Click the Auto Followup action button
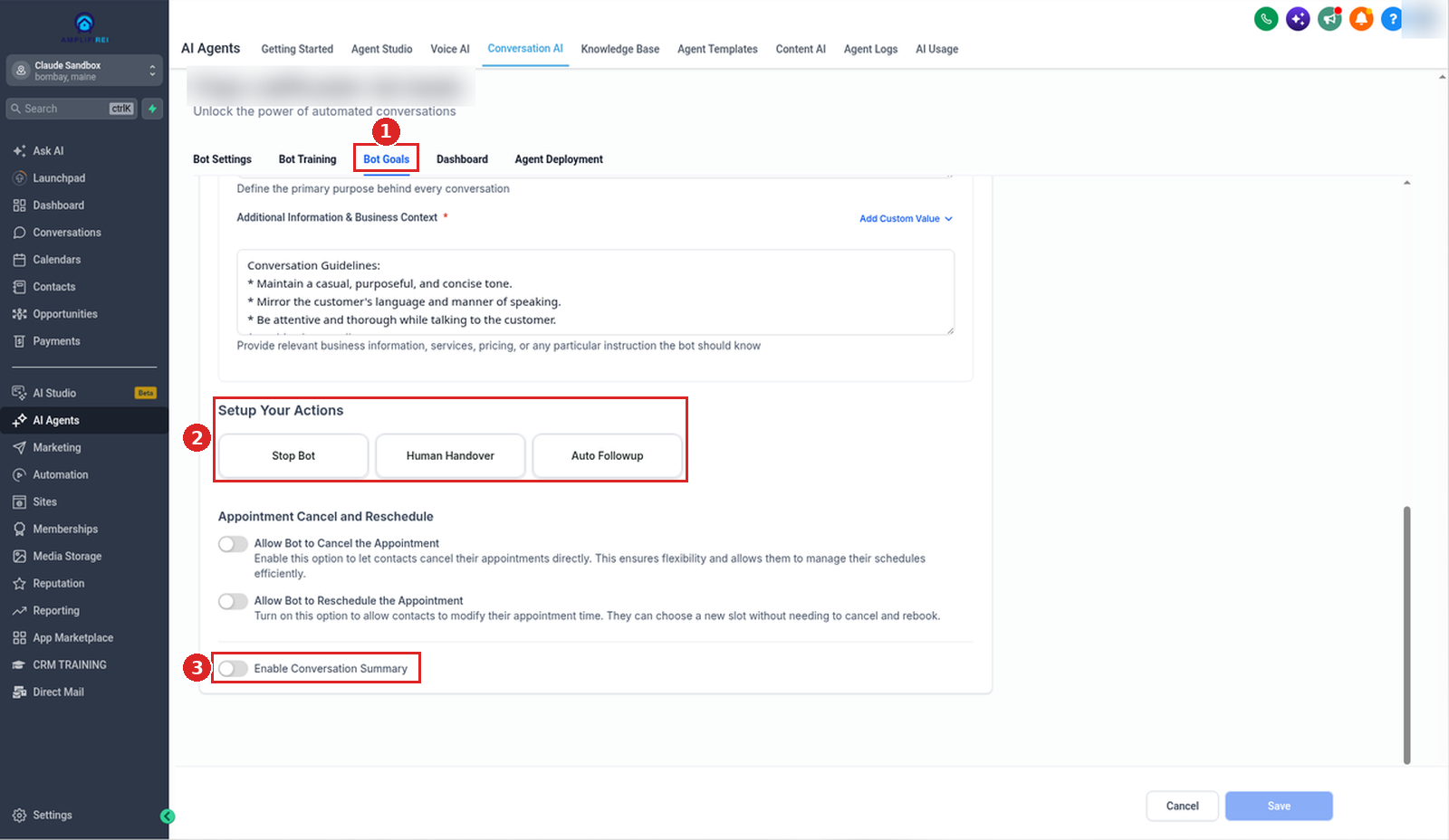 tap(608, 456)
